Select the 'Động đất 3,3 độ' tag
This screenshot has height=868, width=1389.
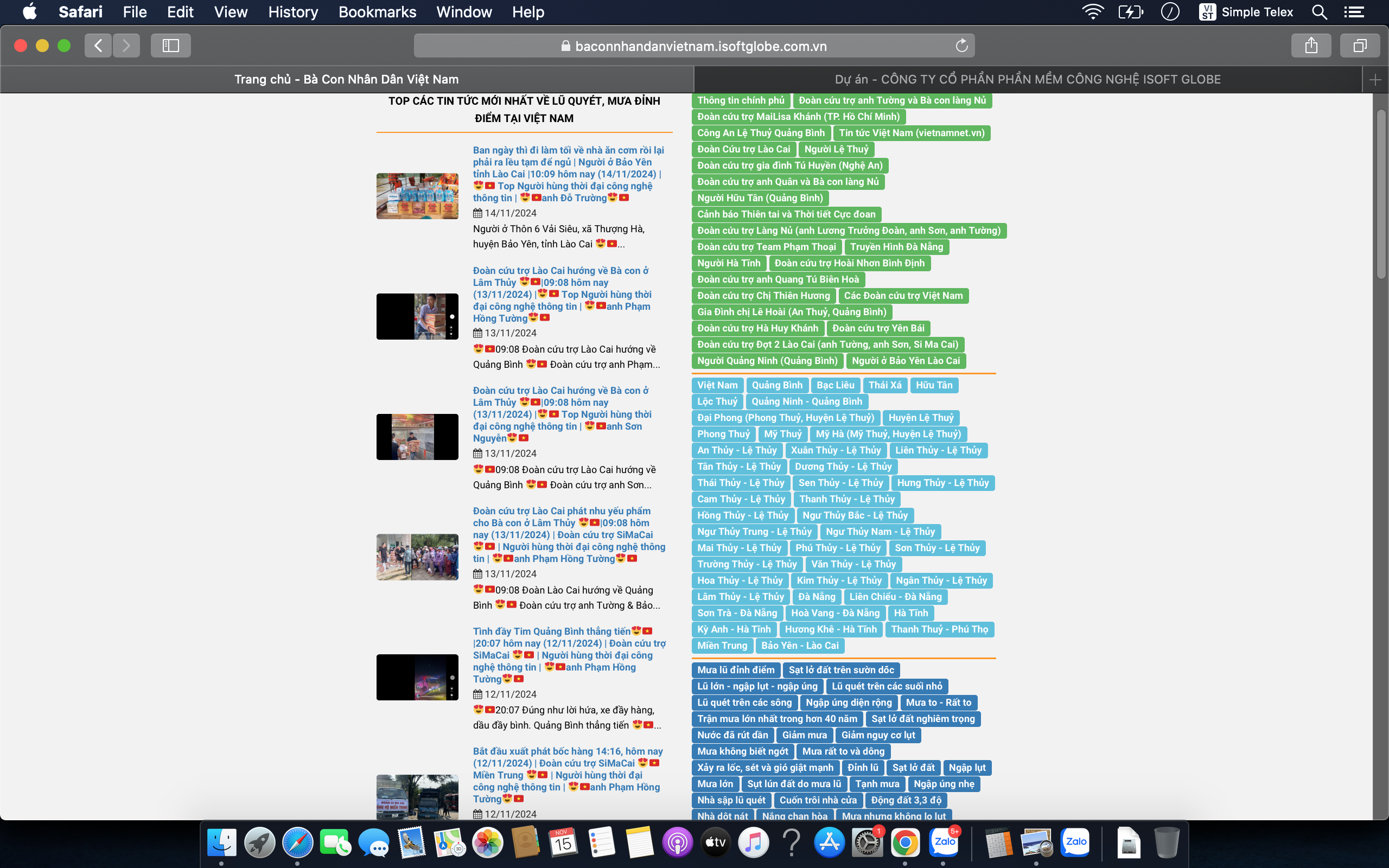[x=906, y=800]
